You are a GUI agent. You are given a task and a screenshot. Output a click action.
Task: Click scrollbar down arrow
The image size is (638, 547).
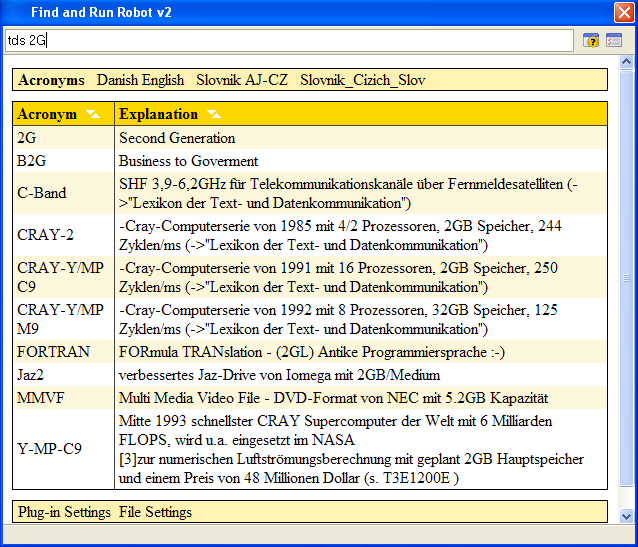click(626, 516)
